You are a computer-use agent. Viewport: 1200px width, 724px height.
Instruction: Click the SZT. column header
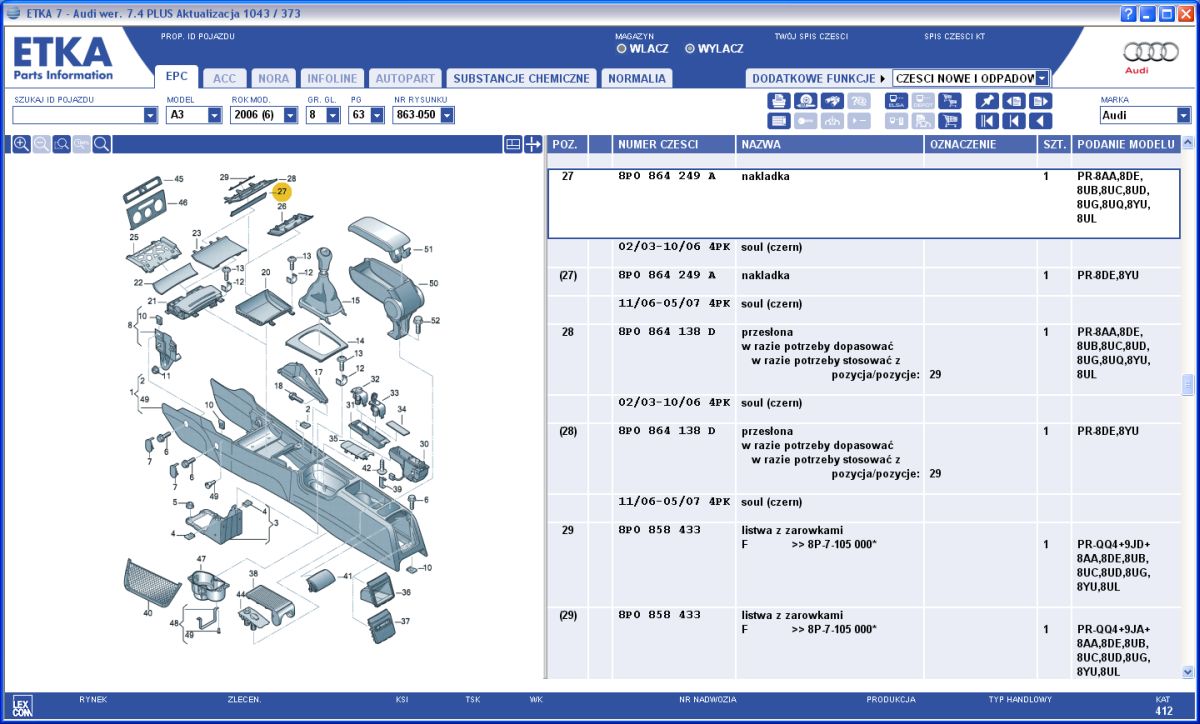tap(1054, 144)
